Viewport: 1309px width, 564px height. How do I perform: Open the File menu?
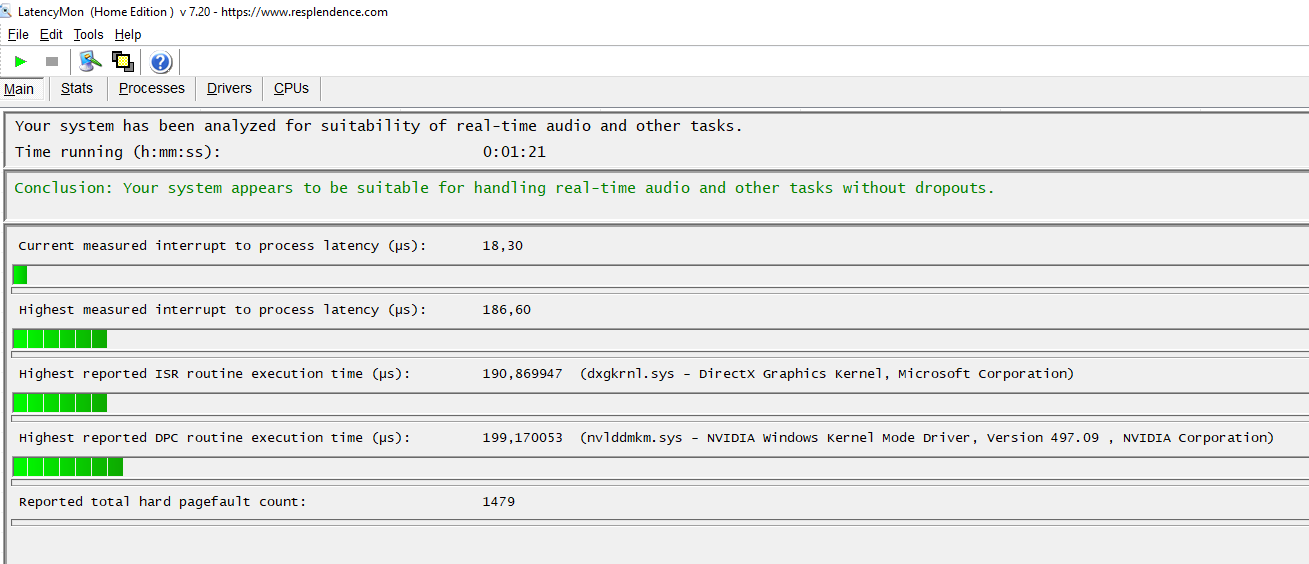pos(18,34)
